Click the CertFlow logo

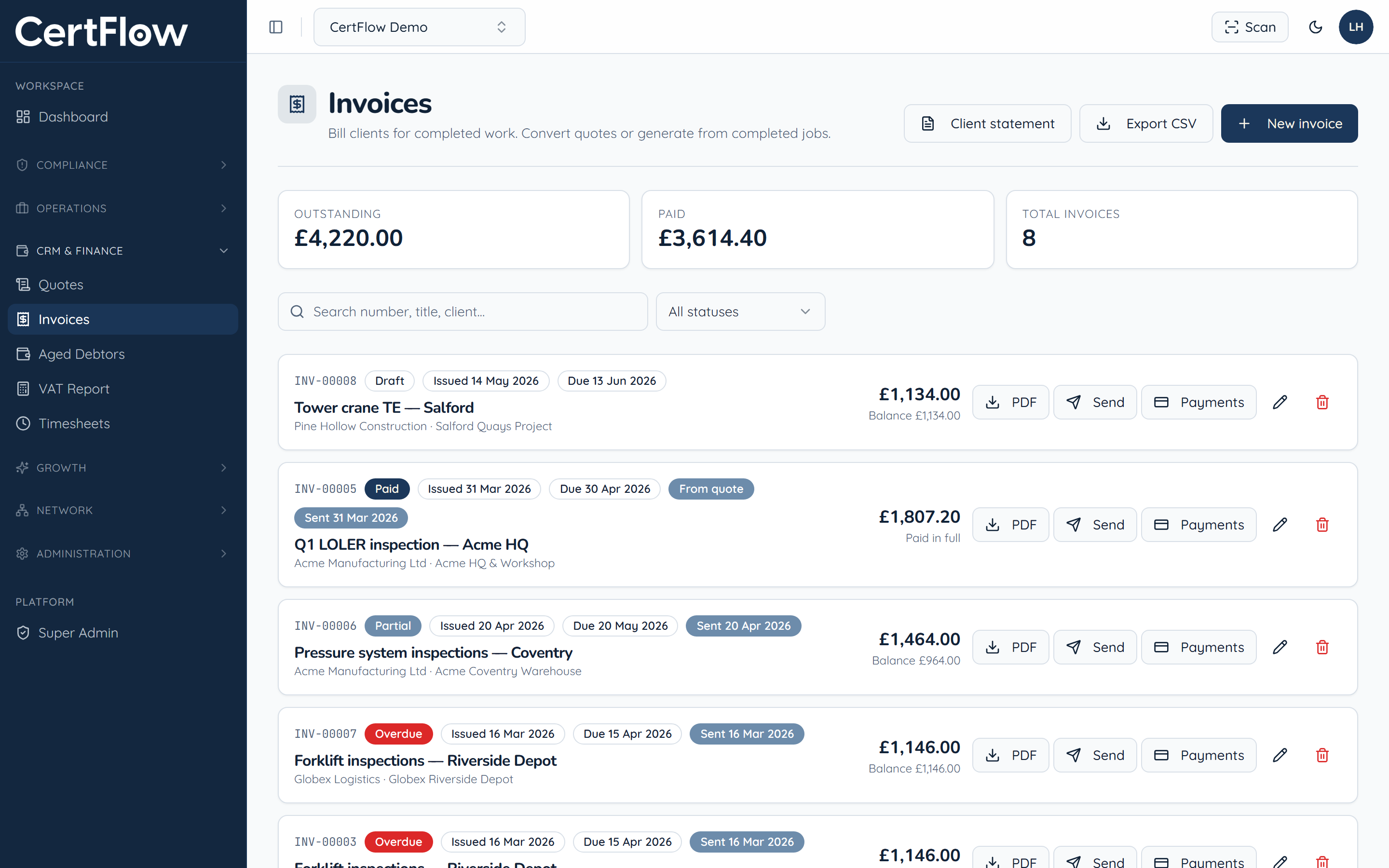tap(101, 31)
